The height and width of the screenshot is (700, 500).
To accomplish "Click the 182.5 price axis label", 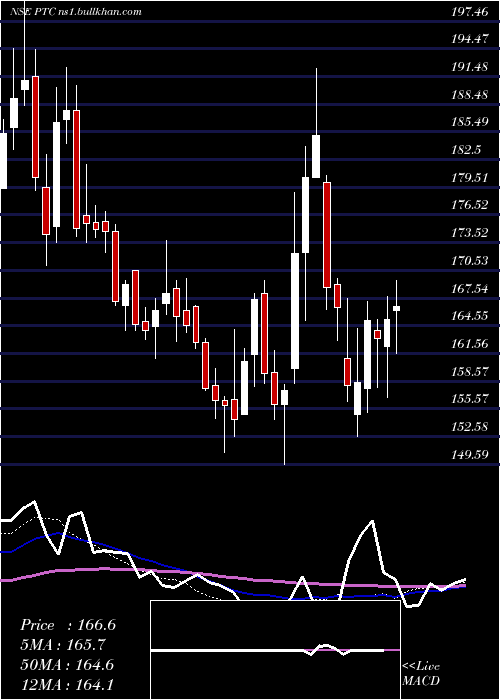I will (x=466, y=150).
